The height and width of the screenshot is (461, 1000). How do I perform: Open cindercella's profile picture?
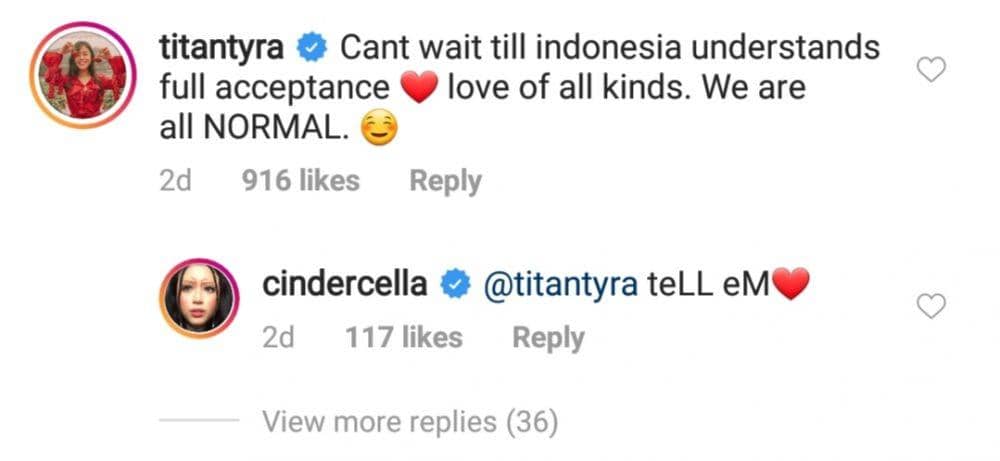(196, 300)
